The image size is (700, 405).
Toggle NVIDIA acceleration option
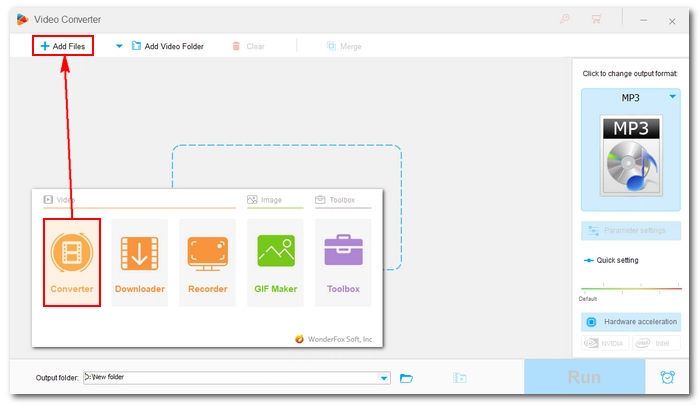click(x=605, y=343)
